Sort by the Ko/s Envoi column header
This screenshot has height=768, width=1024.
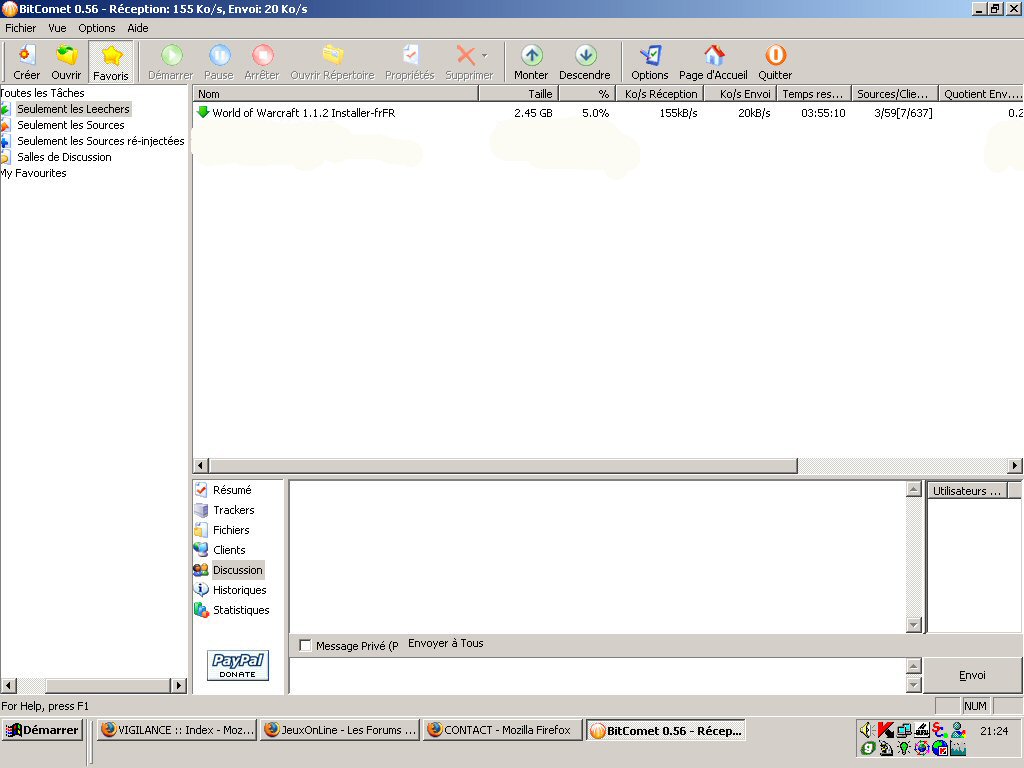[x=741, y=94]
